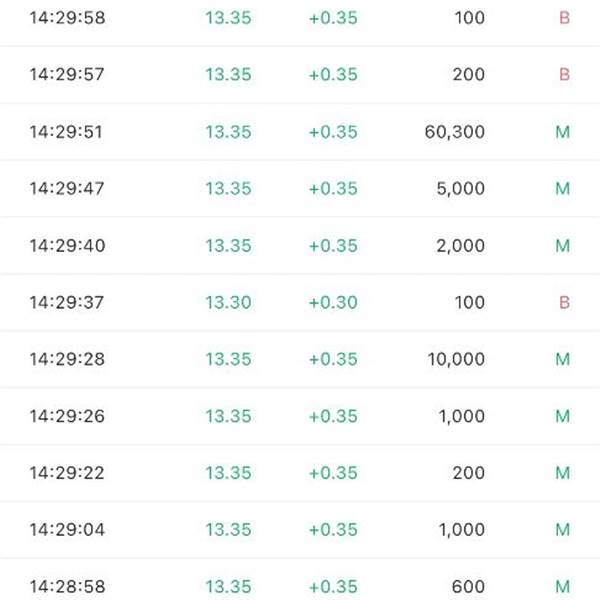
Task: Open the 14:29:26 trade row
Action: [67, 416]
